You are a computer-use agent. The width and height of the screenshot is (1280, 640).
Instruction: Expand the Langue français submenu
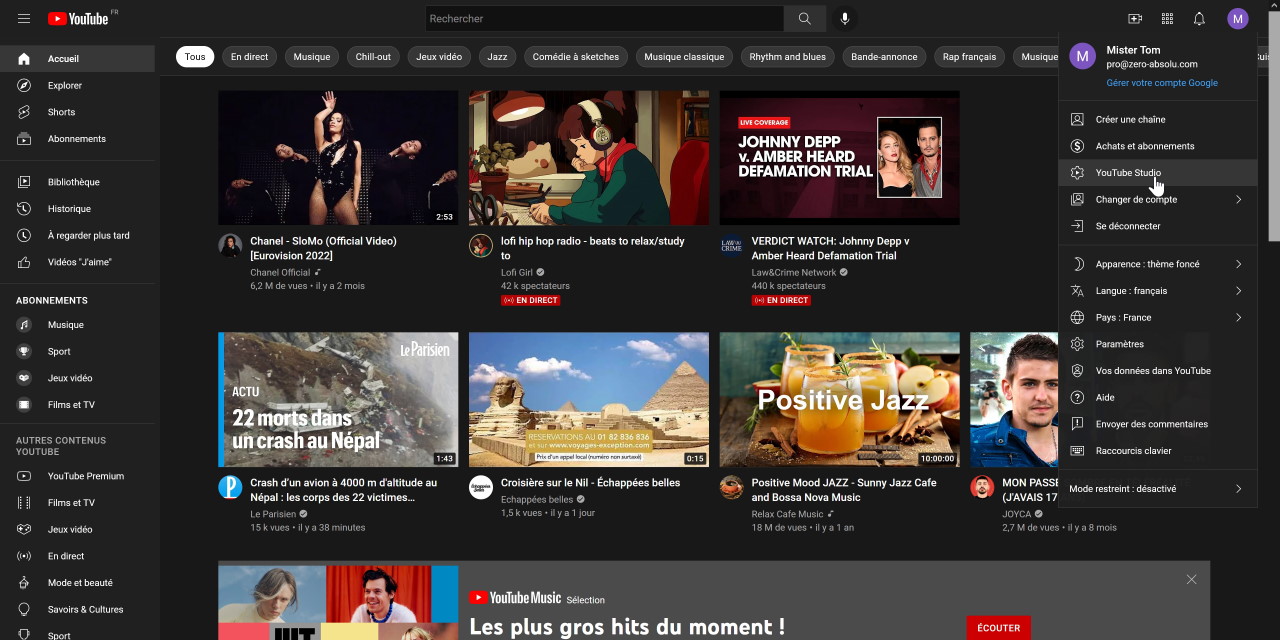(1157, 291)
